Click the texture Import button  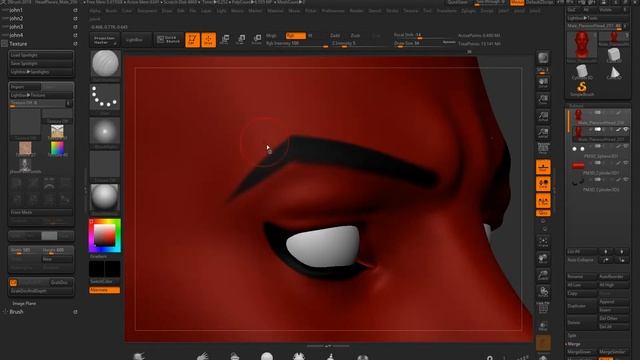pos(24,87)
